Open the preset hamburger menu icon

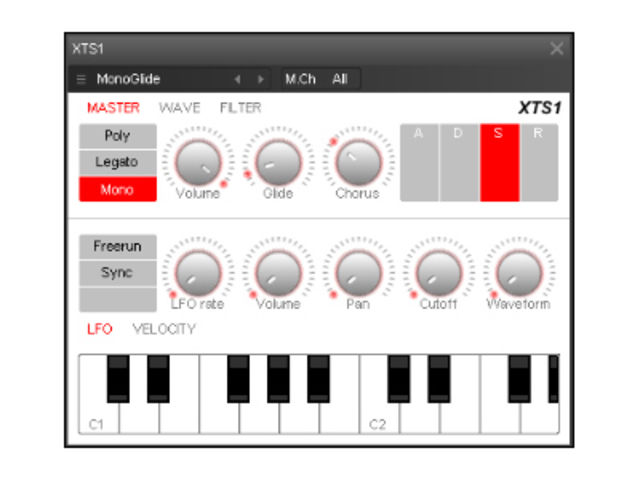[81, 79]
